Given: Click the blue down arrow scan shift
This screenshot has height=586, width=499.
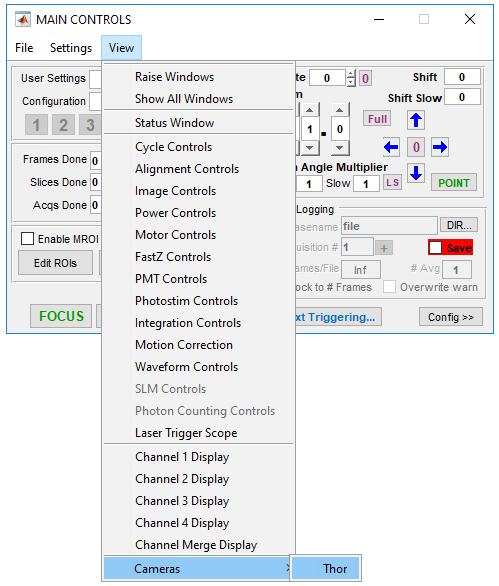Looking at the screenshot, I should [x=416, y=173].
